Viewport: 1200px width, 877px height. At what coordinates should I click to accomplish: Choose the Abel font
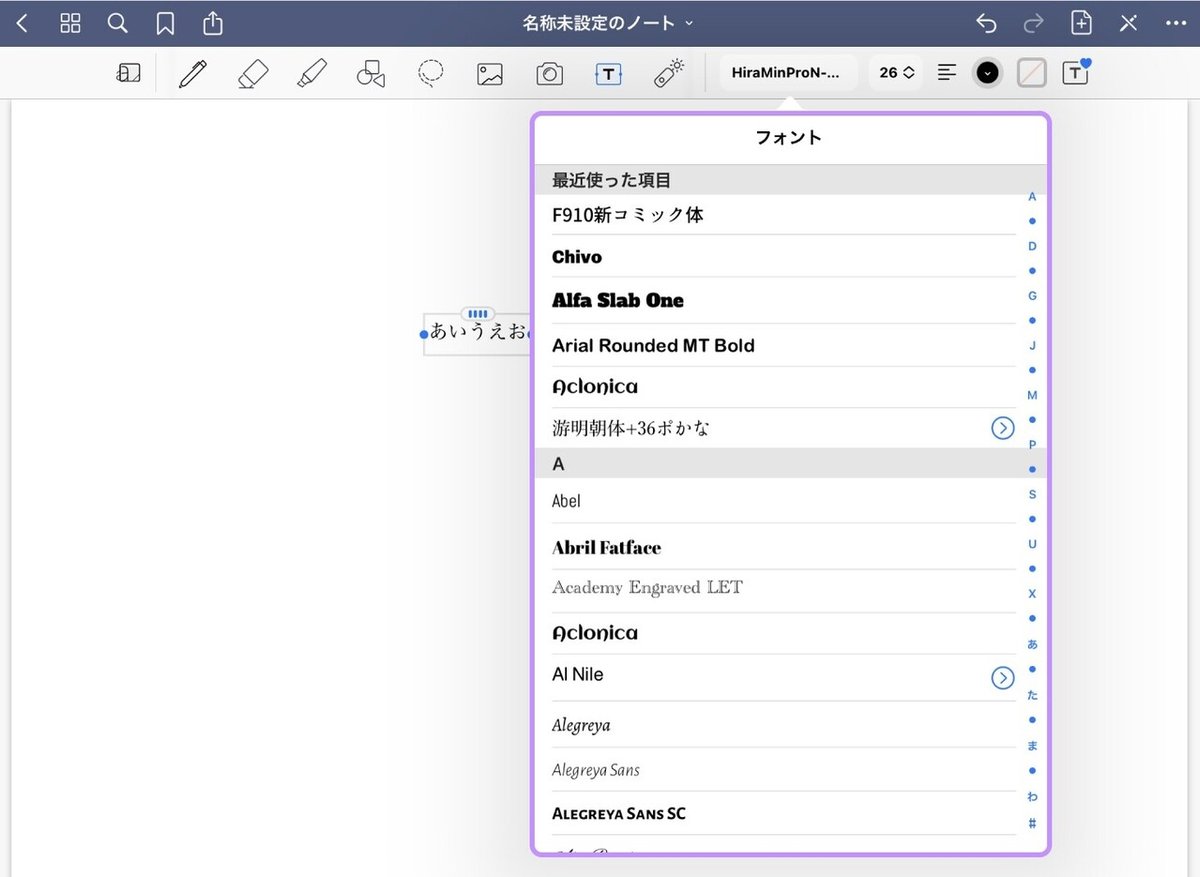[784, 500]
